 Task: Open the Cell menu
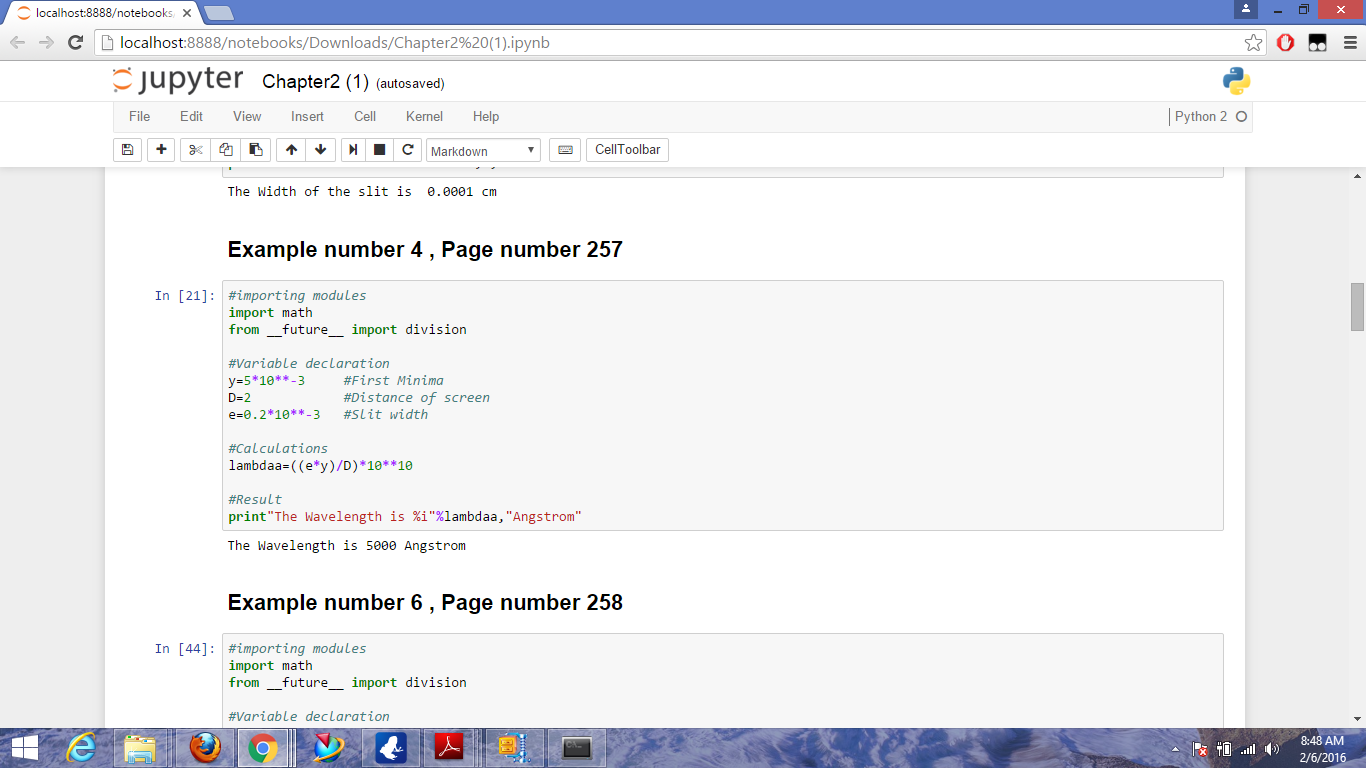[x=365, y=117]
